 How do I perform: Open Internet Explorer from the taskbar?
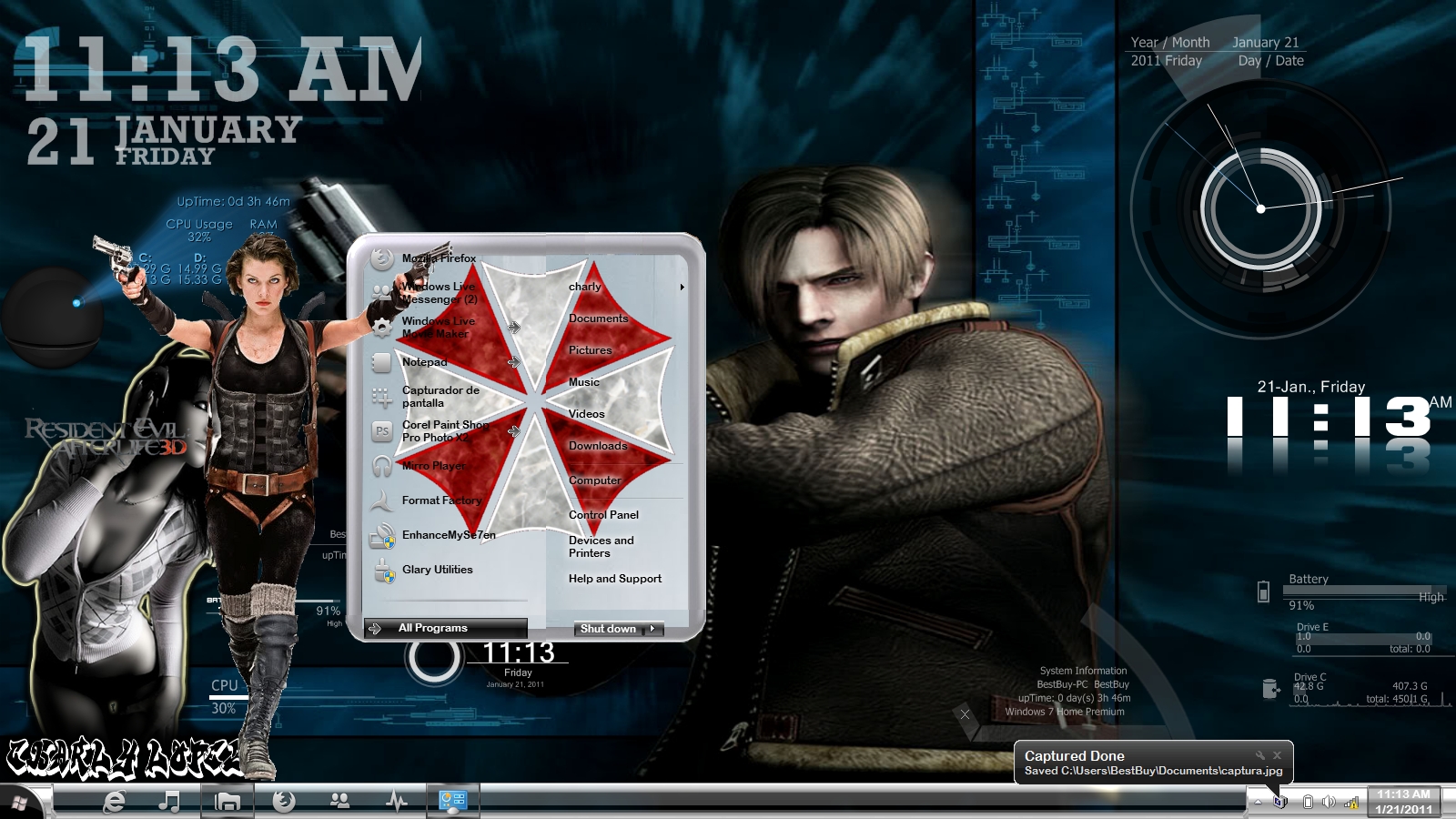pyautogui.click(x=114, y=802)
